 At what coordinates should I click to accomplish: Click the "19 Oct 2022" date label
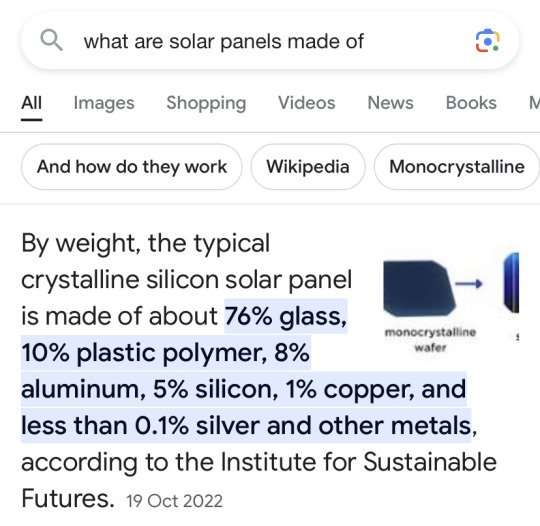coord(174,501)
